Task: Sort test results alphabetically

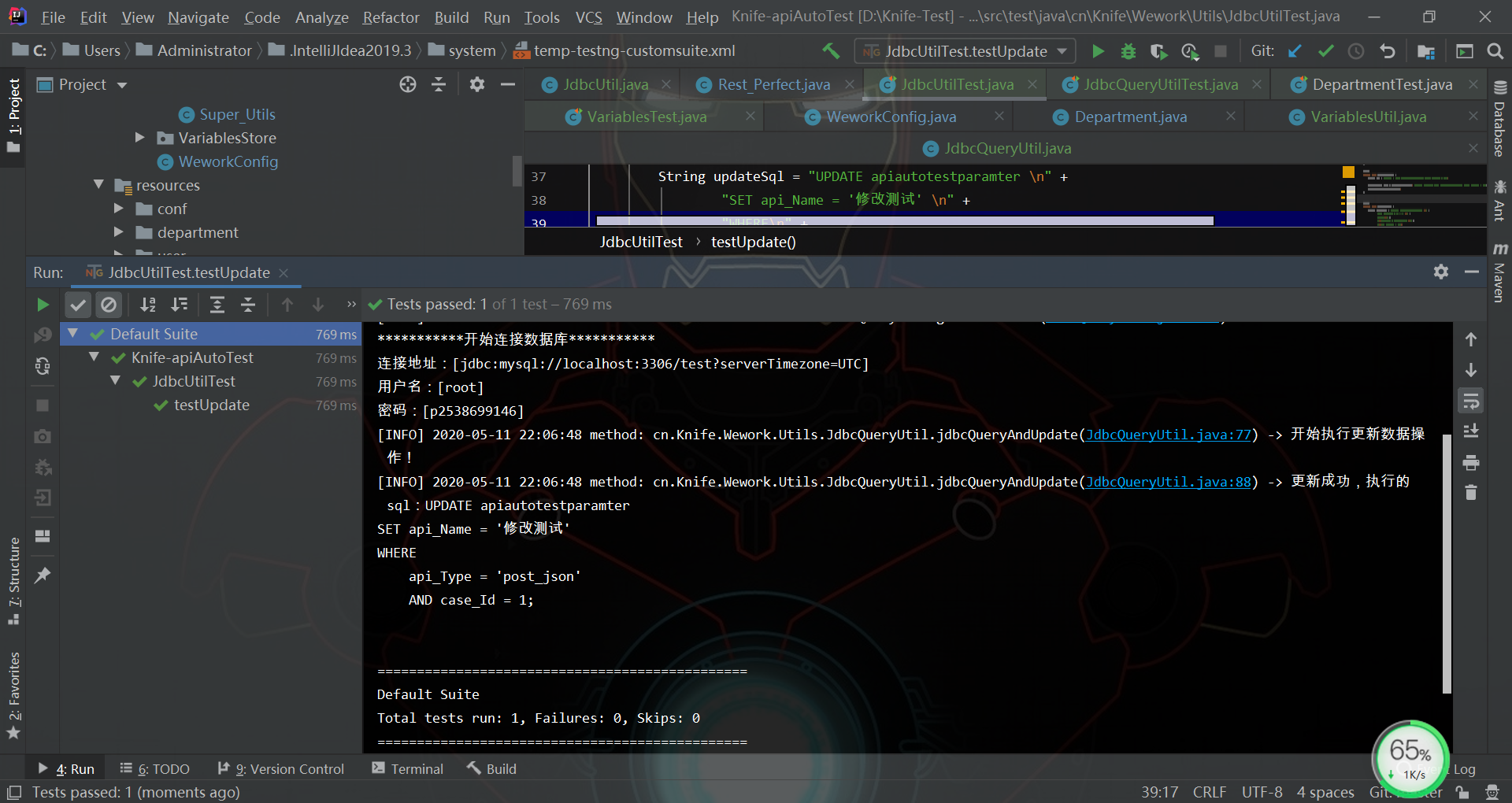Action: [148, 305]
